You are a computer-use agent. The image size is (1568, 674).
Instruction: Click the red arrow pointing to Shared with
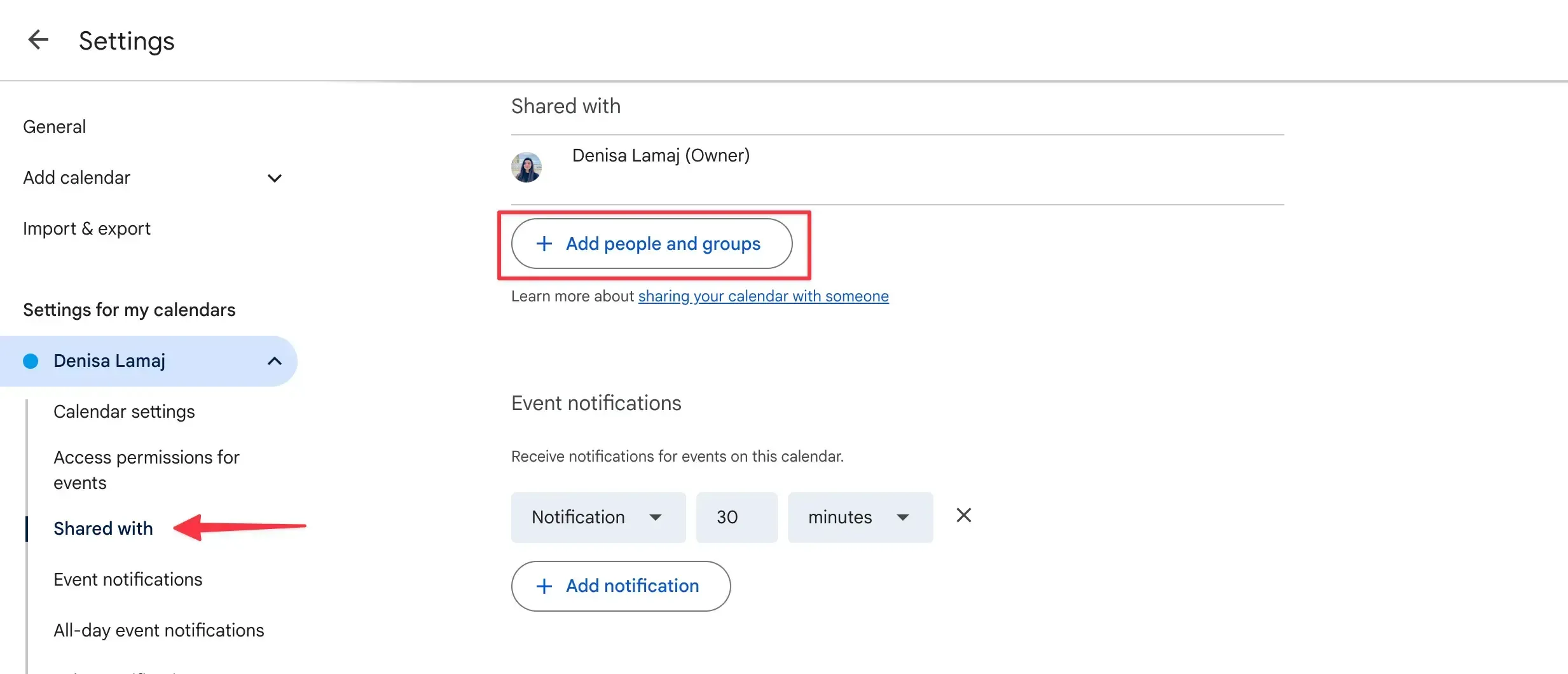click(242, 526)
